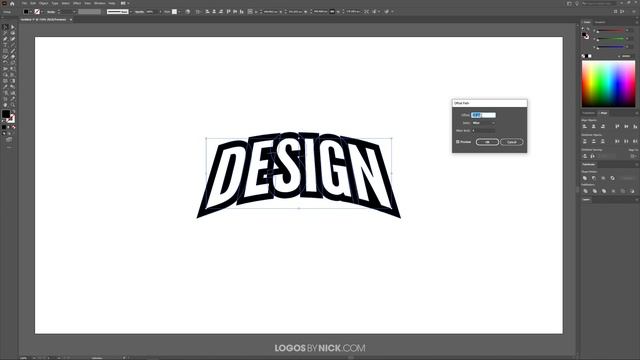Select the Lasso tool
640x360 pixels.
13,33
